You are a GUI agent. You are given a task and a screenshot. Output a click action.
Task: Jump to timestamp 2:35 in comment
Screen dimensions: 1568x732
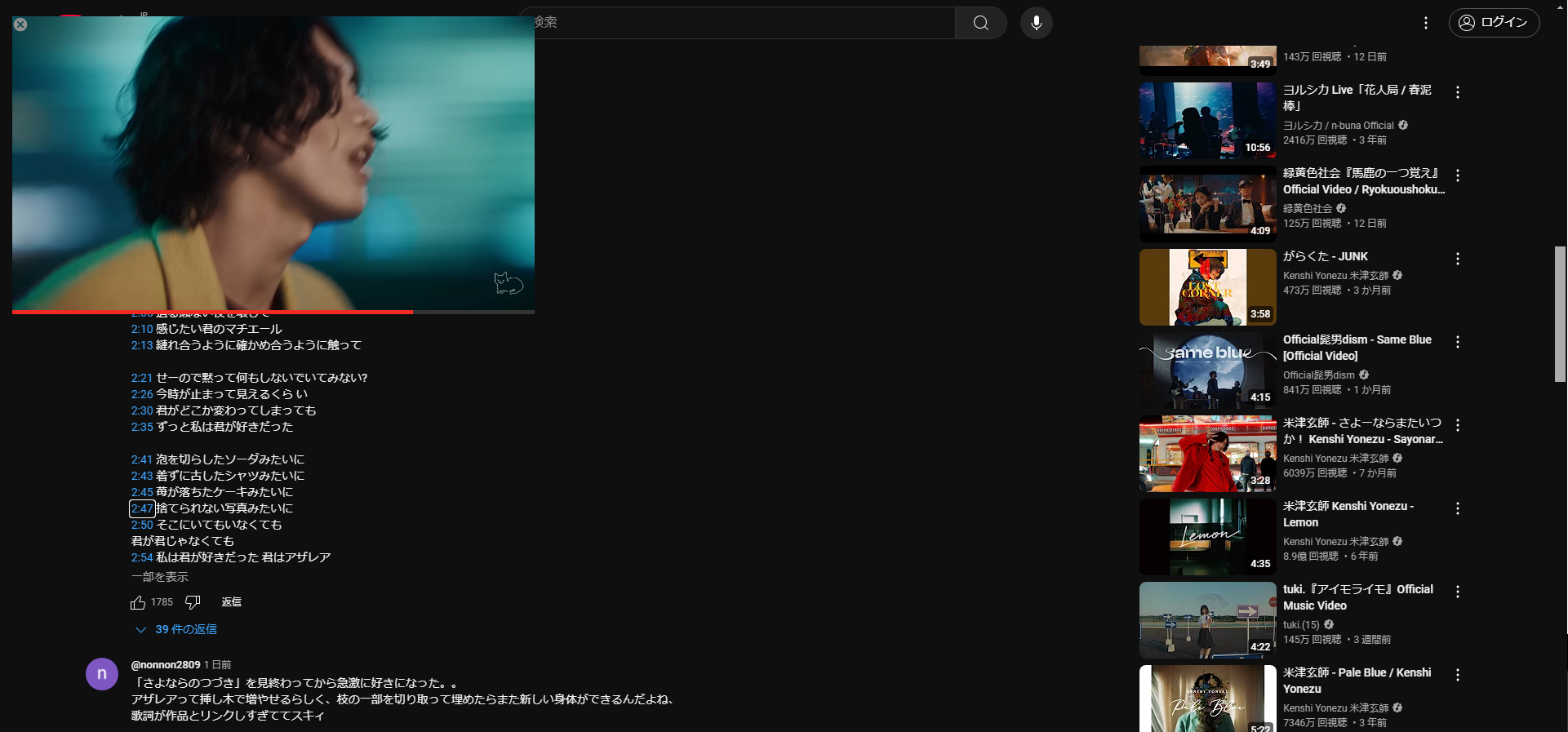coord(142,427)
